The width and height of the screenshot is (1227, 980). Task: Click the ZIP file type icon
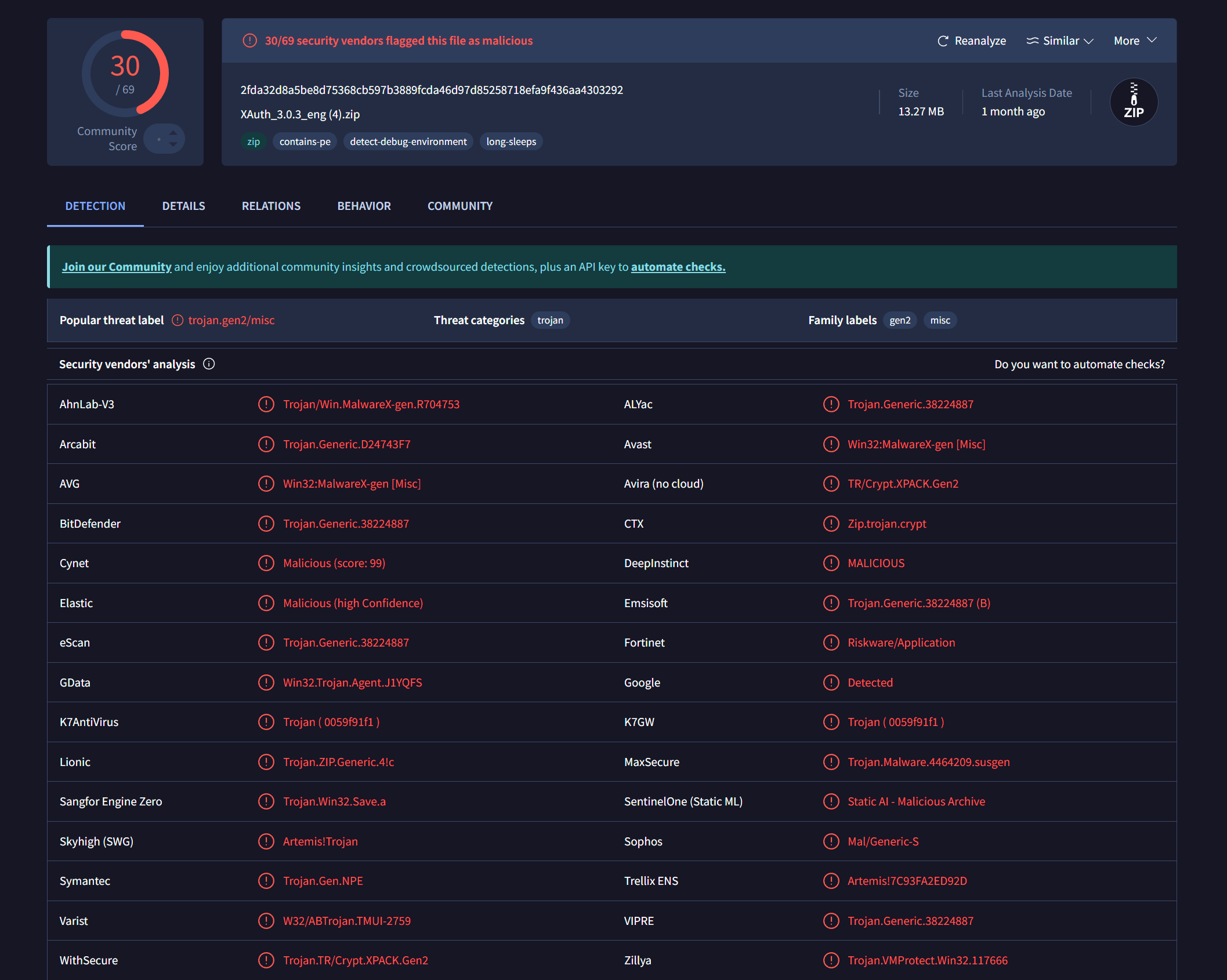pos(1134,102)
